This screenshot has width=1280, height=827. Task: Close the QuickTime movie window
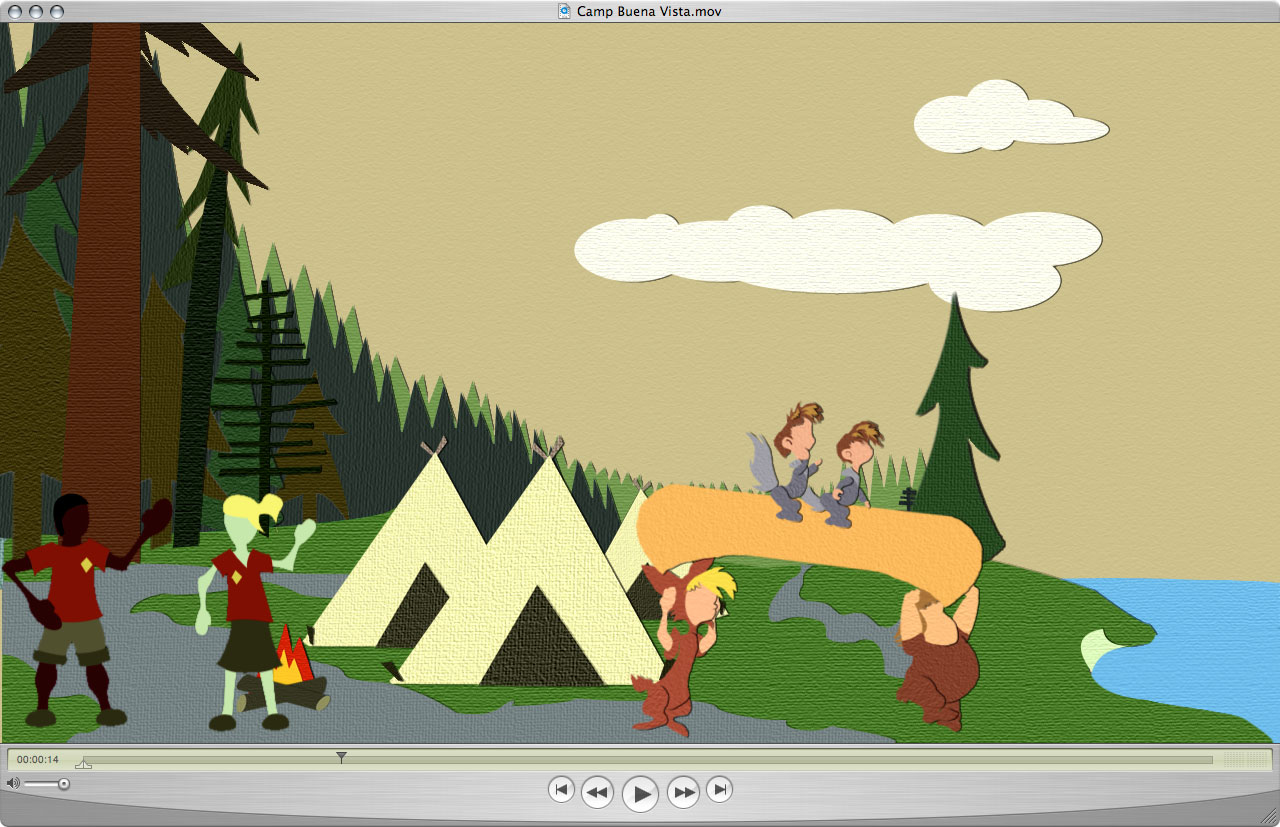coord(15,11)
